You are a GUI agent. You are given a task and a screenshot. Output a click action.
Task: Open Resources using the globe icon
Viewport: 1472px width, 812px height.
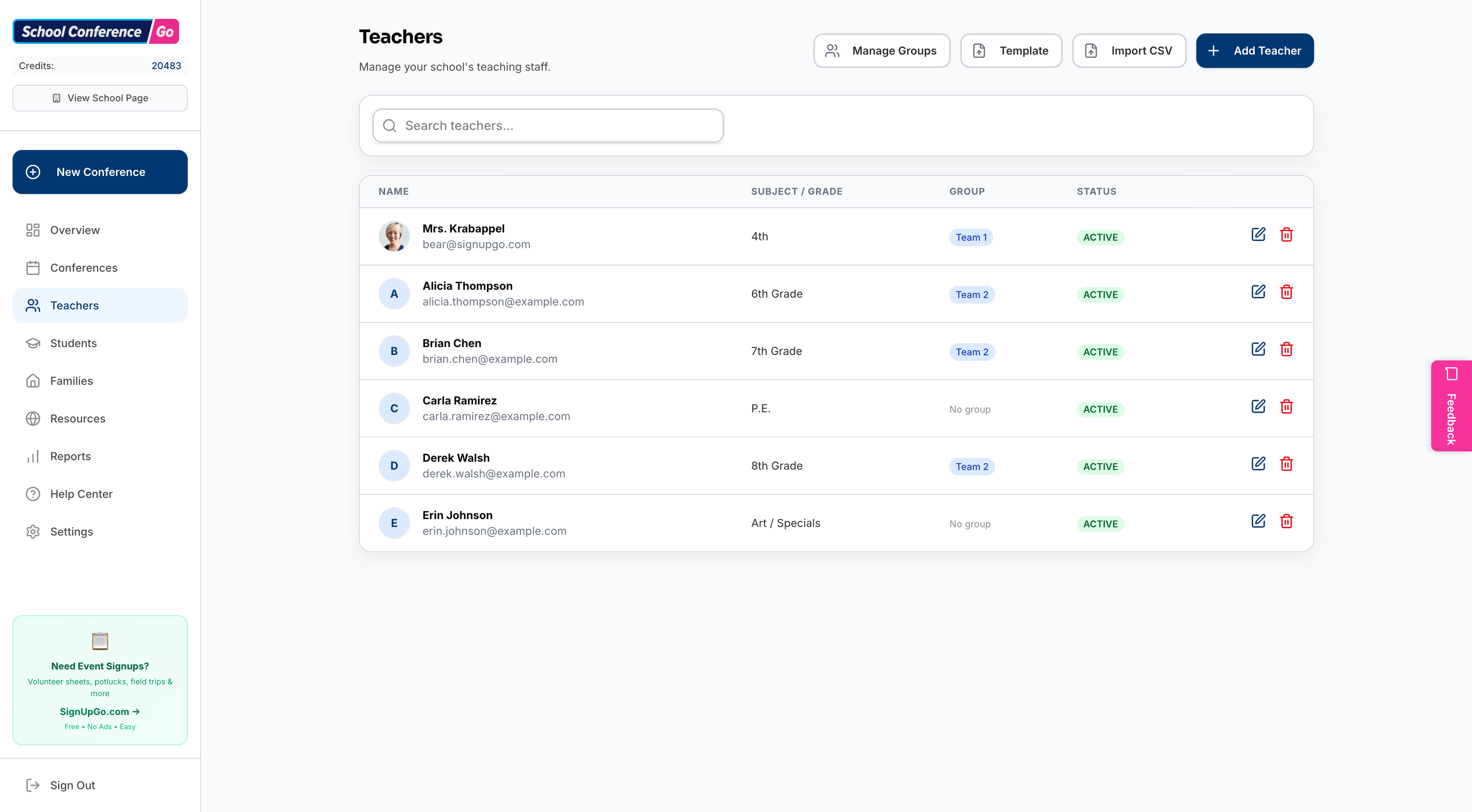tap(33, 418)
